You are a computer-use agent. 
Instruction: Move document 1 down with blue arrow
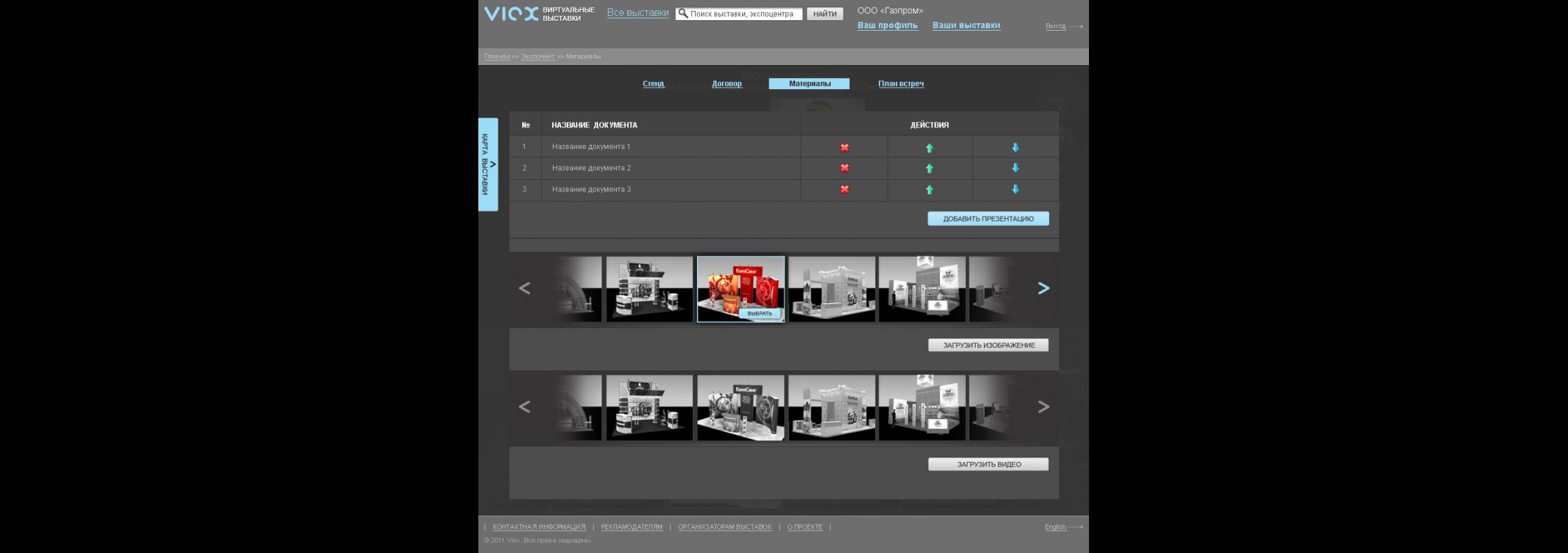pyautogui.click(x=1015, y=148)
